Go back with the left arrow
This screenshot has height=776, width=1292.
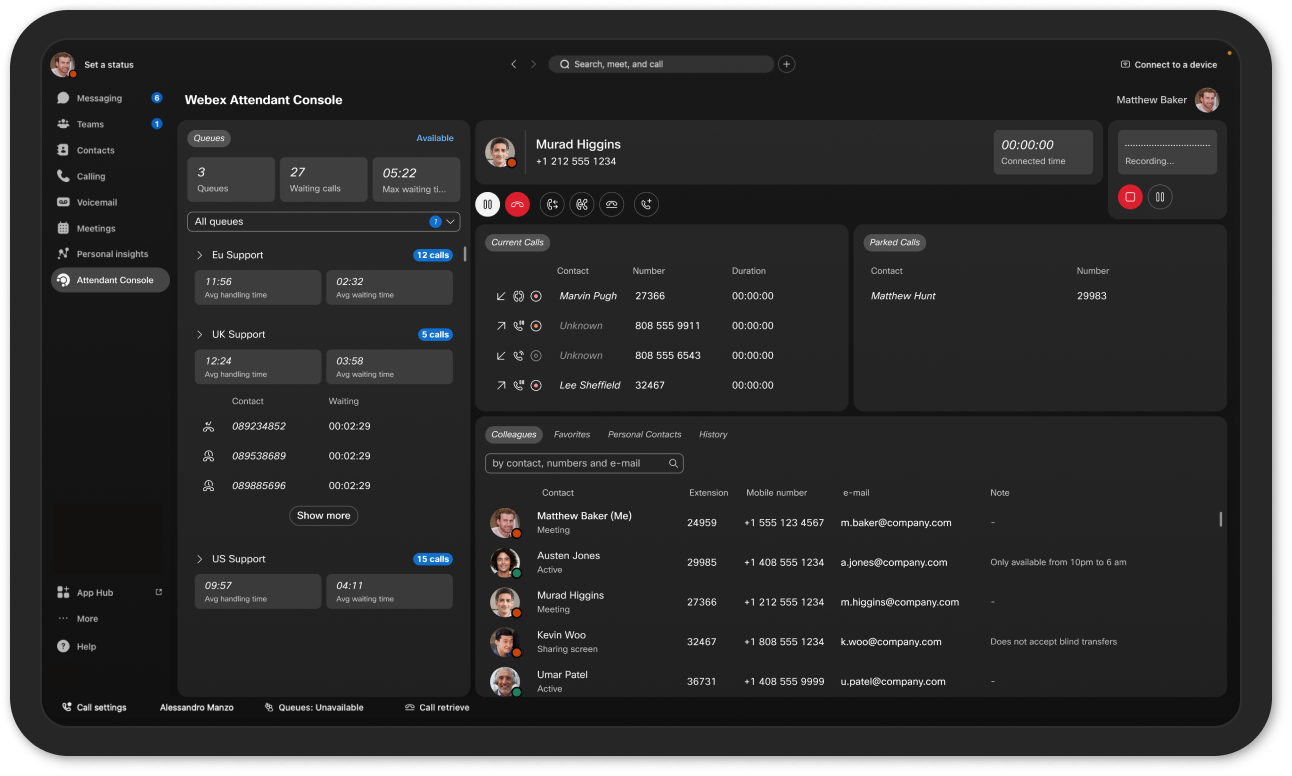coord(514,64)
